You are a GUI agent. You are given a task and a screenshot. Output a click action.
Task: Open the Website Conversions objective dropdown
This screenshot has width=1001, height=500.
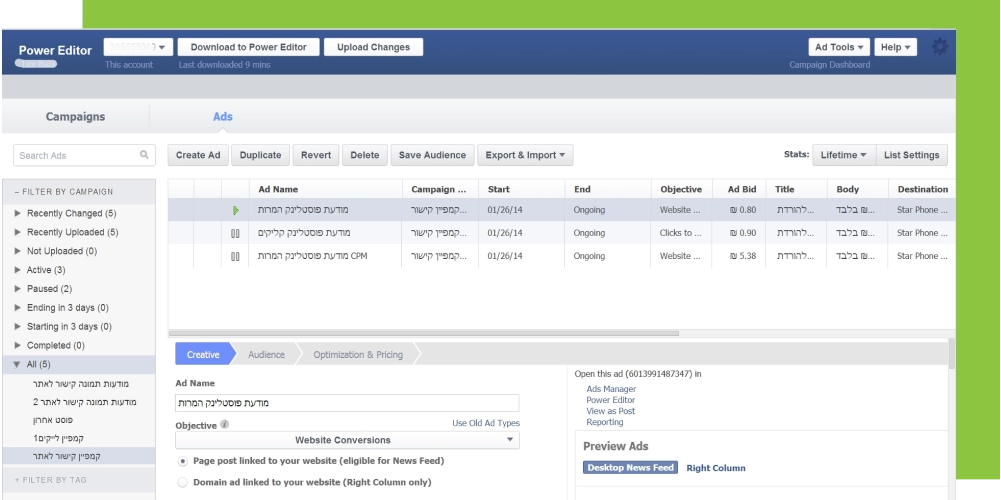click(347, 440)
